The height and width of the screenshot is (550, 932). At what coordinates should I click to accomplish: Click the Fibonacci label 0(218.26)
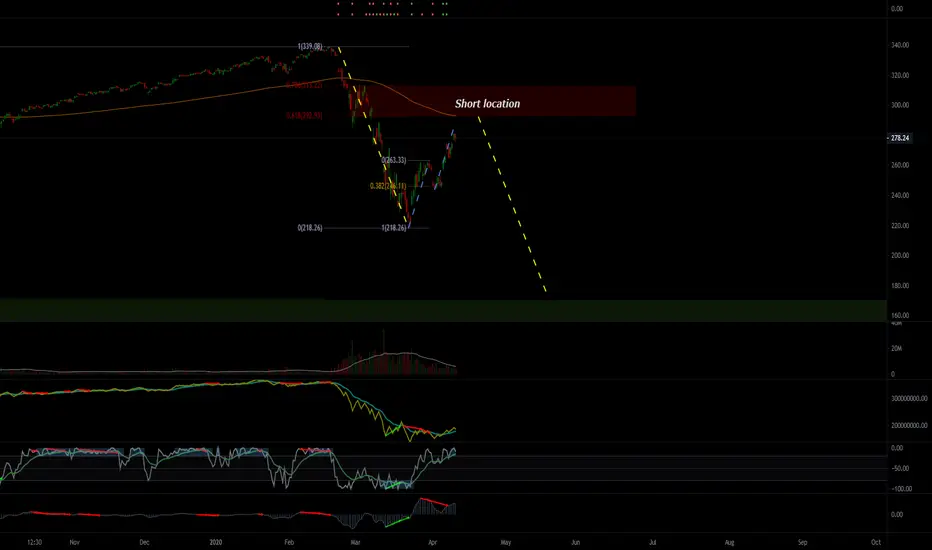(310, 228)
